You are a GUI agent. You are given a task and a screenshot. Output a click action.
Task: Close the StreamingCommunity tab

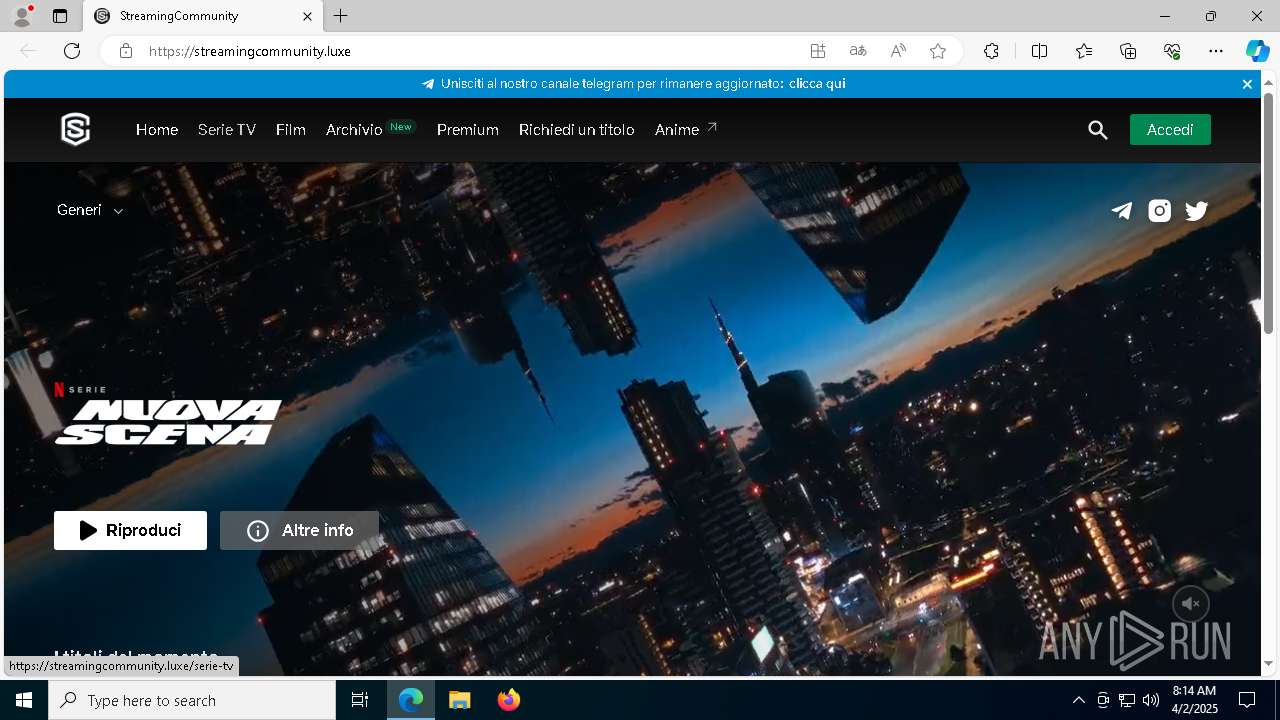click(308, 16)
